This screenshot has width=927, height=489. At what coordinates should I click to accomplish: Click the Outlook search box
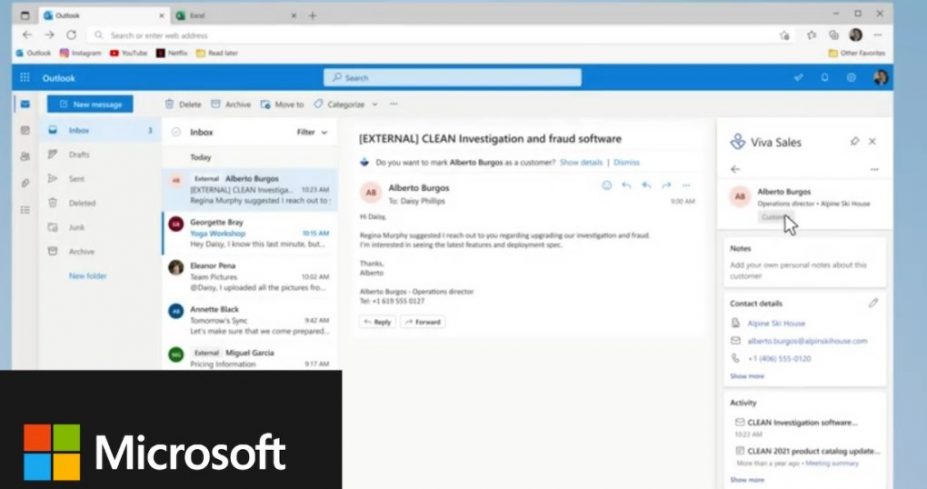coord(452,78)
